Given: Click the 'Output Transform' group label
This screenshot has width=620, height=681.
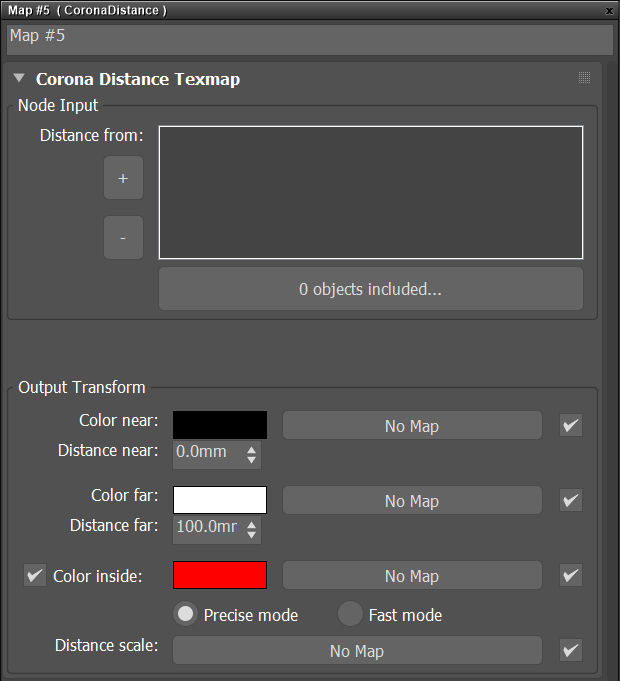Looking at the screenshot, I should (82, 387).
